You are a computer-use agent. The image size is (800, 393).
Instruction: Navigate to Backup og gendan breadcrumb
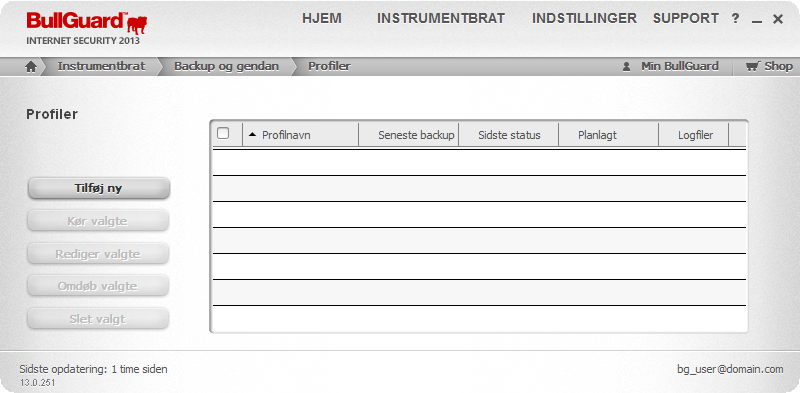click(x=227, y=66)
